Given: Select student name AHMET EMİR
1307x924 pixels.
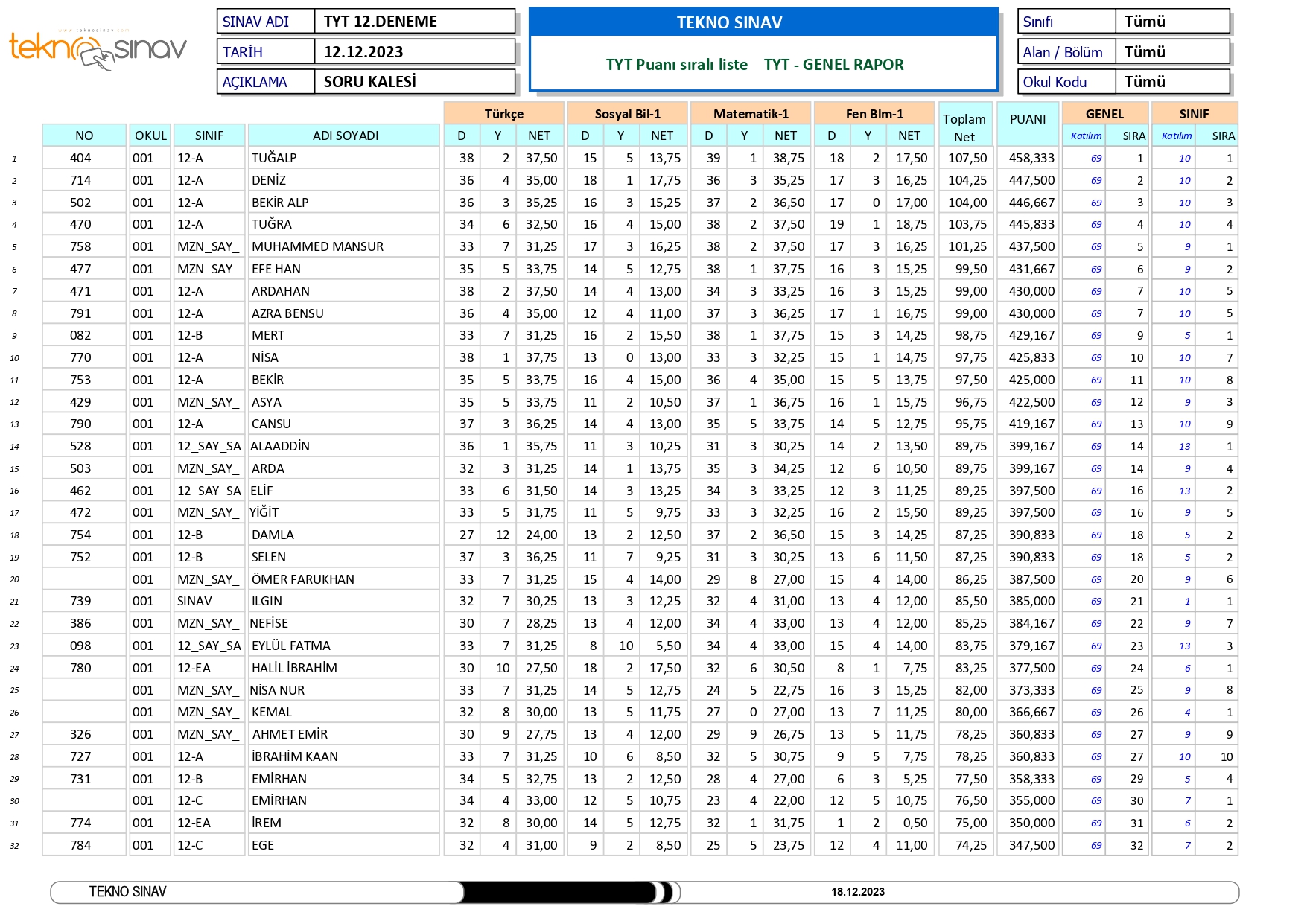Looking at the screenshot, I should 290,734.
